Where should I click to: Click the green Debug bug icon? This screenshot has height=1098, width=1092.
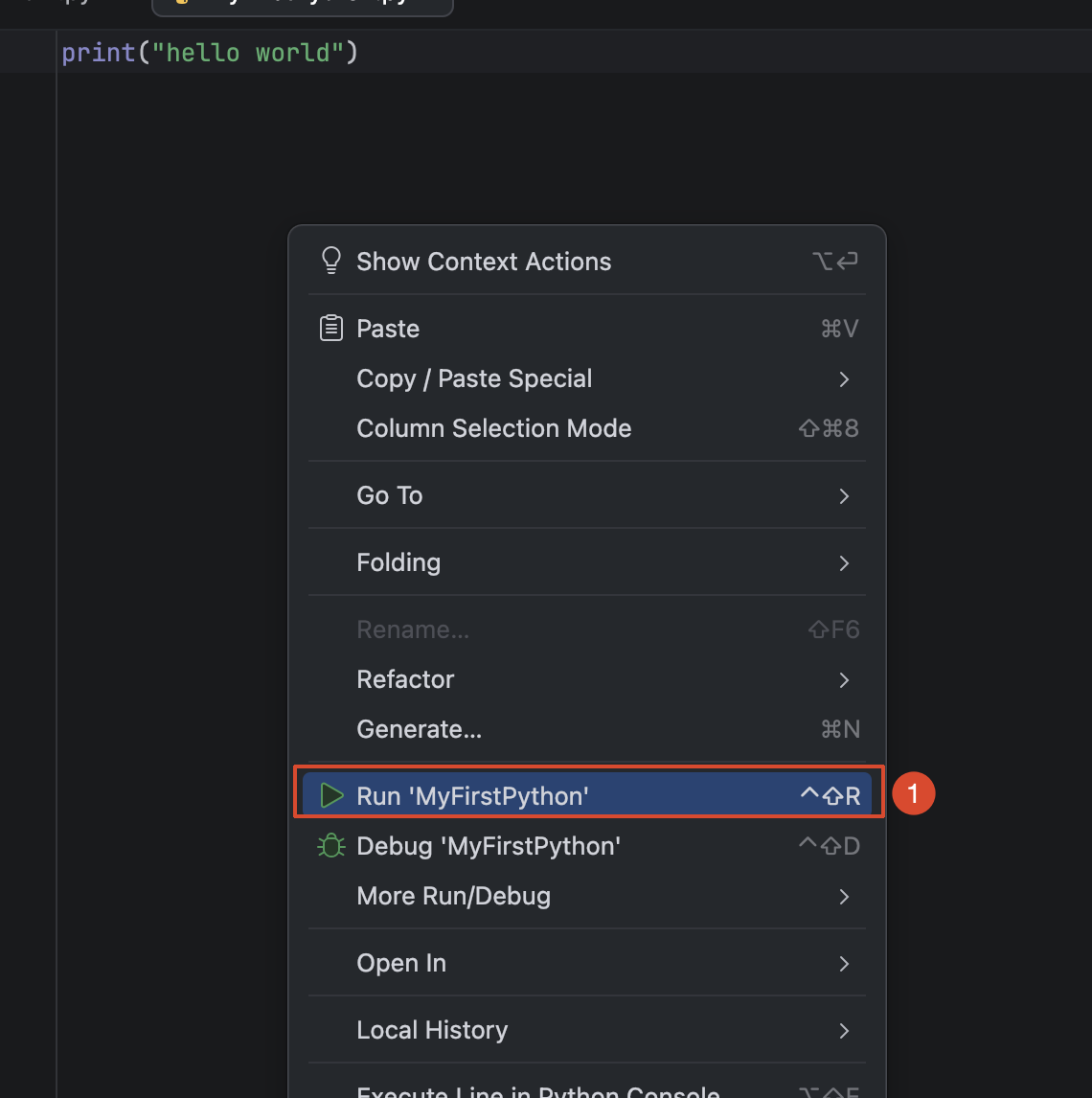(331, 845)
